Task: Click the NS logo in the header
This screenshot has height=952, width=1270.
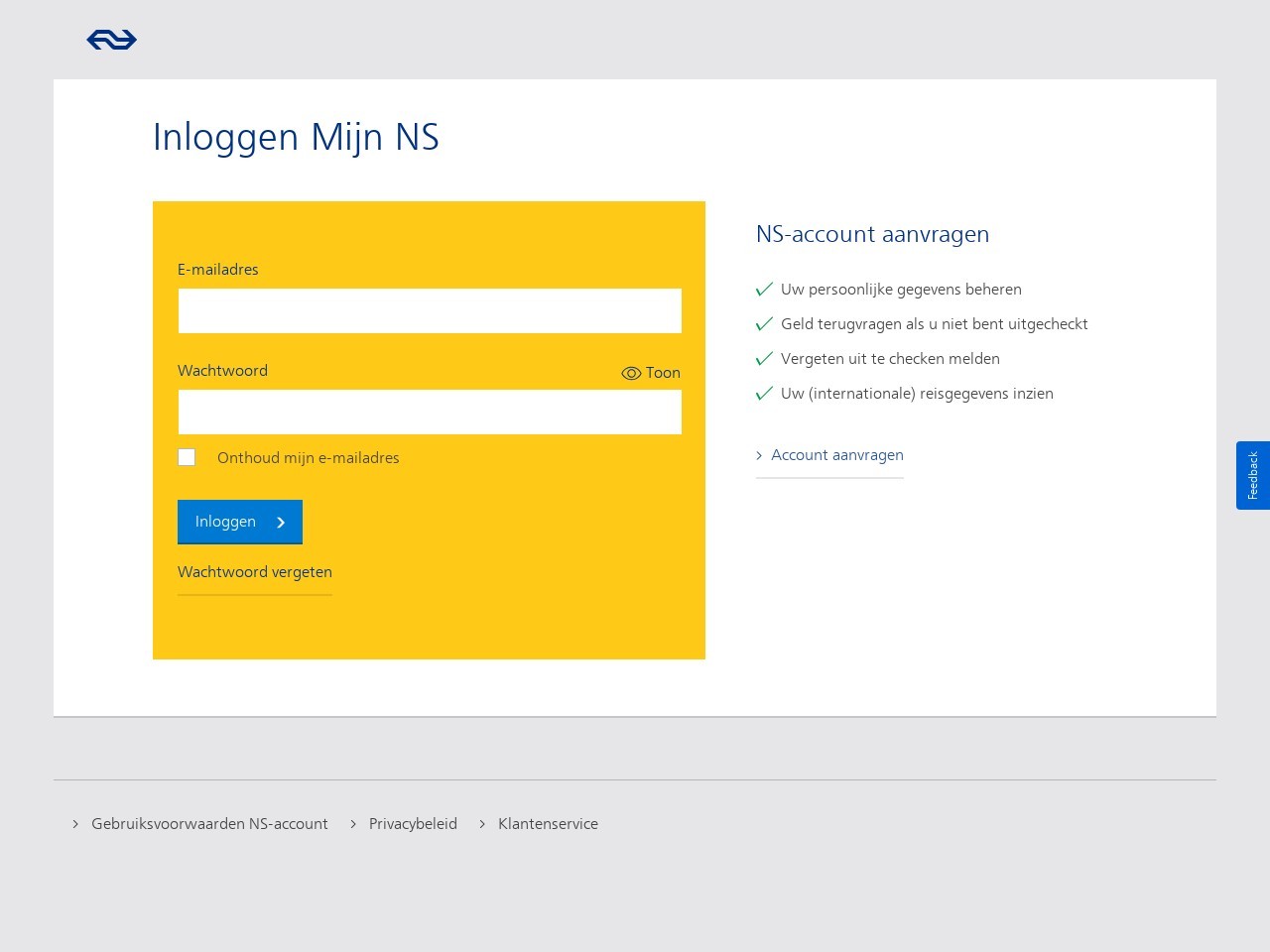Action: [111, 40]
